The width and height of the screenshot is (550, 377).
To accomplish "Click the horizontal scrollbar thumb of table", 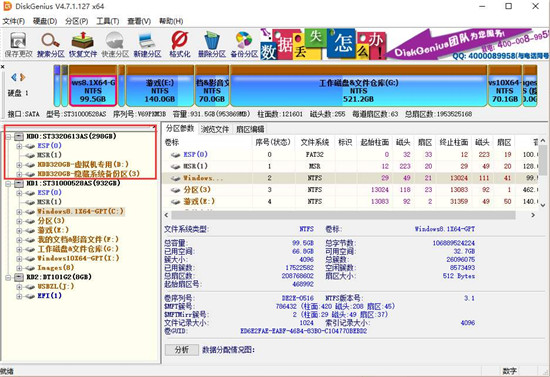I will click(x=343, y=215).
